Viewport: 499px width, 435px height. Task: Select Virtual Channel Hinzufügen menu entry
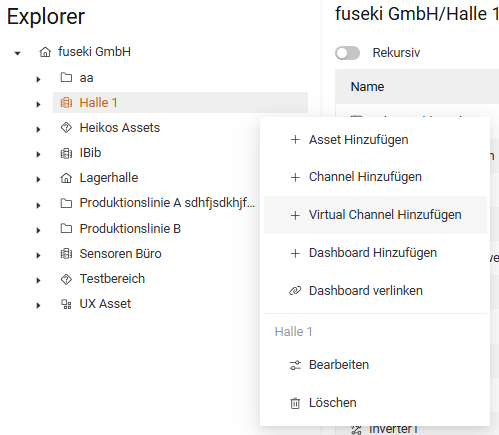tap(375, 215)
